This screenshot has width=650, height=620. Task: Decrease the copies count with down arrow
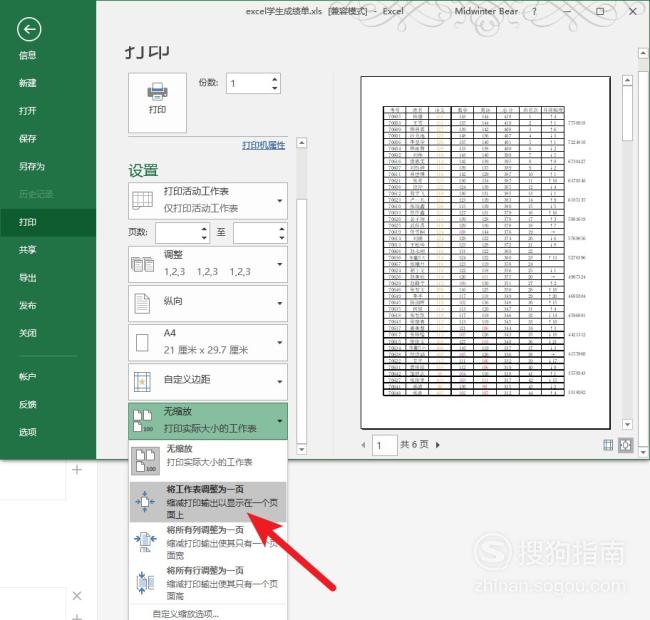click(x=274, y=88)
